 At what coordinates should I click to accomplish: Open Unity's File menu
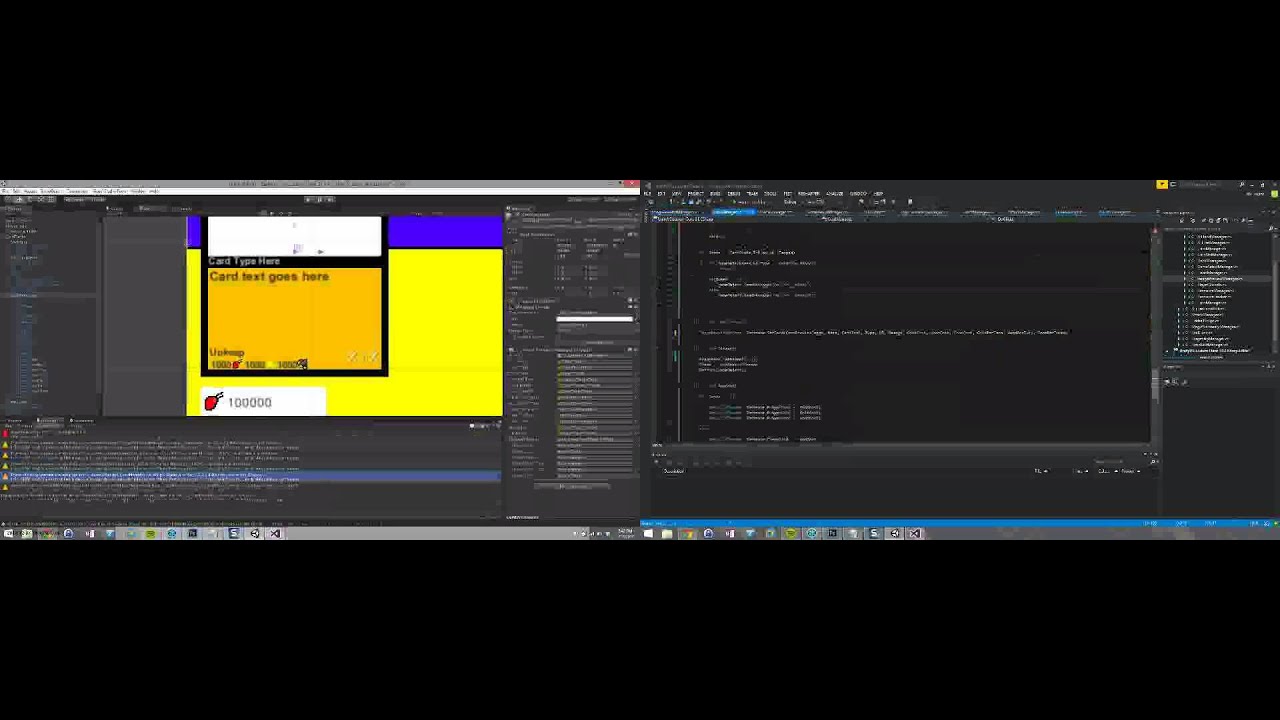pyautogui.click(x=4, y=190)
